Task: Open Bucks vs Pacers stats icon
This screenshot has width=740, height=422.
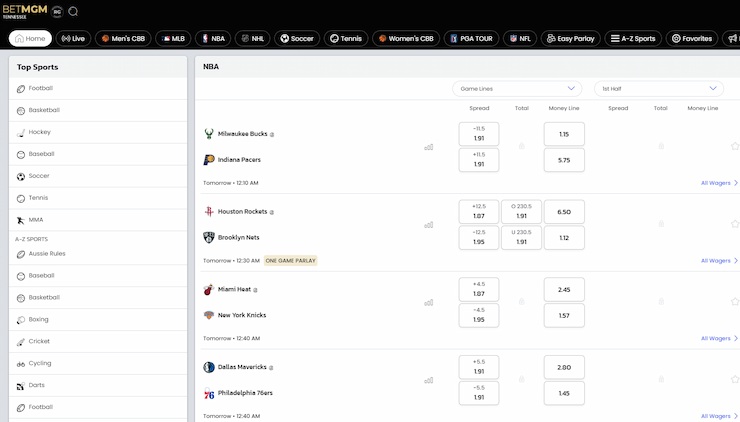Action: point(429,147)
